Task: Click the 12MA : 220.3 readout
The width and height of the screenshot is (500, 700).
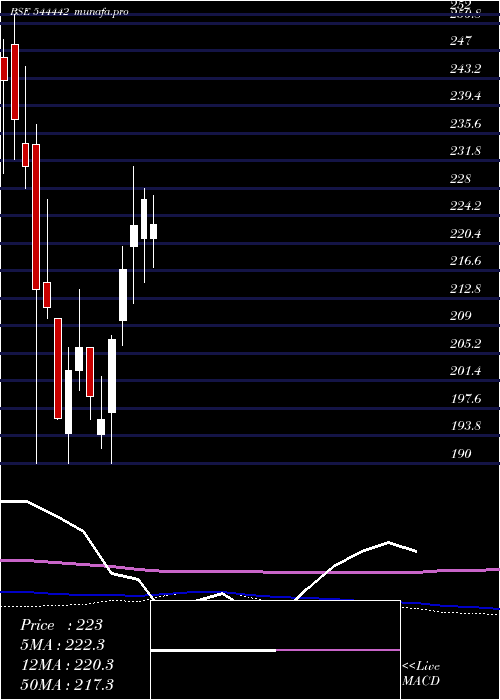Action: click(x=67, y=665)
